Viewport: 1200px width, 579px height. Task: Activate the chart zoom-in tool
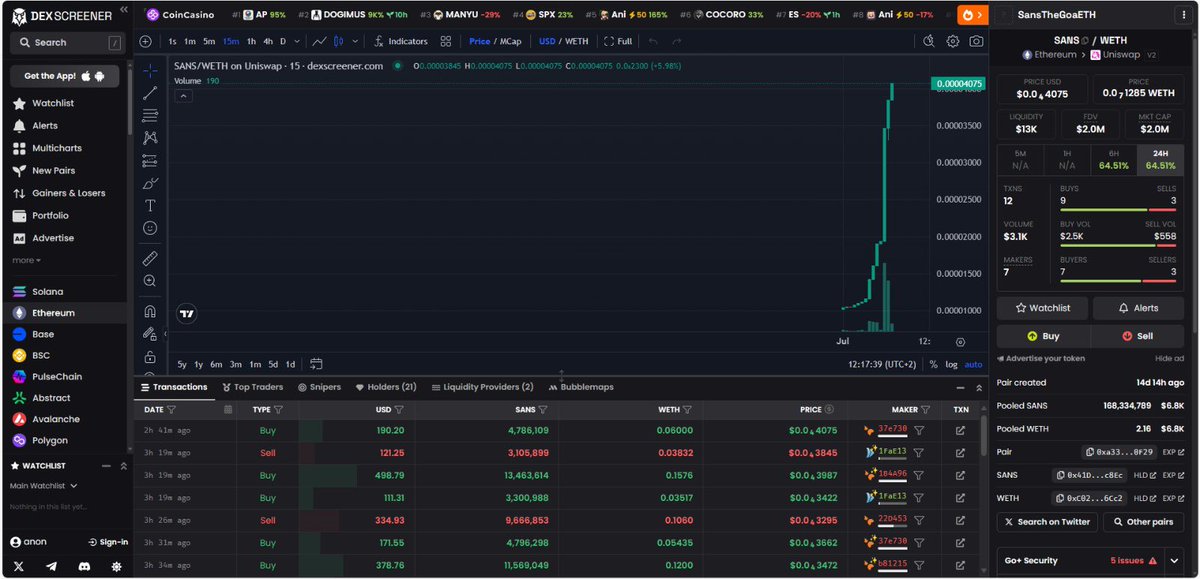point(150,281)
